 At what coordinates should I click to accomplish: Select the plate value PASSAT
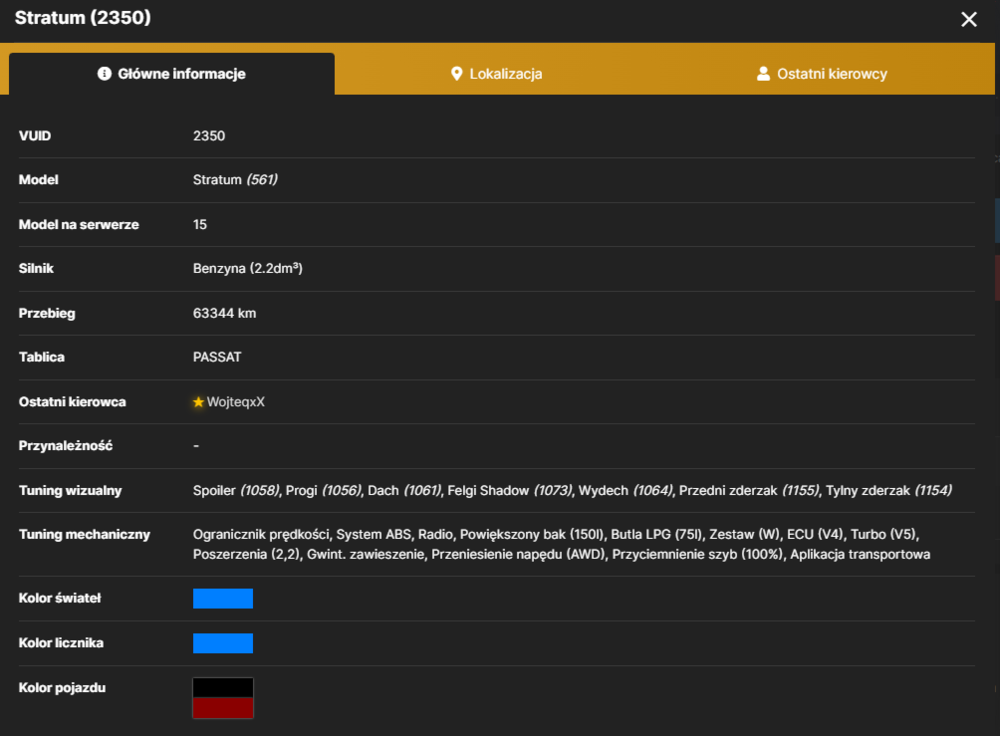coord(217,357)
